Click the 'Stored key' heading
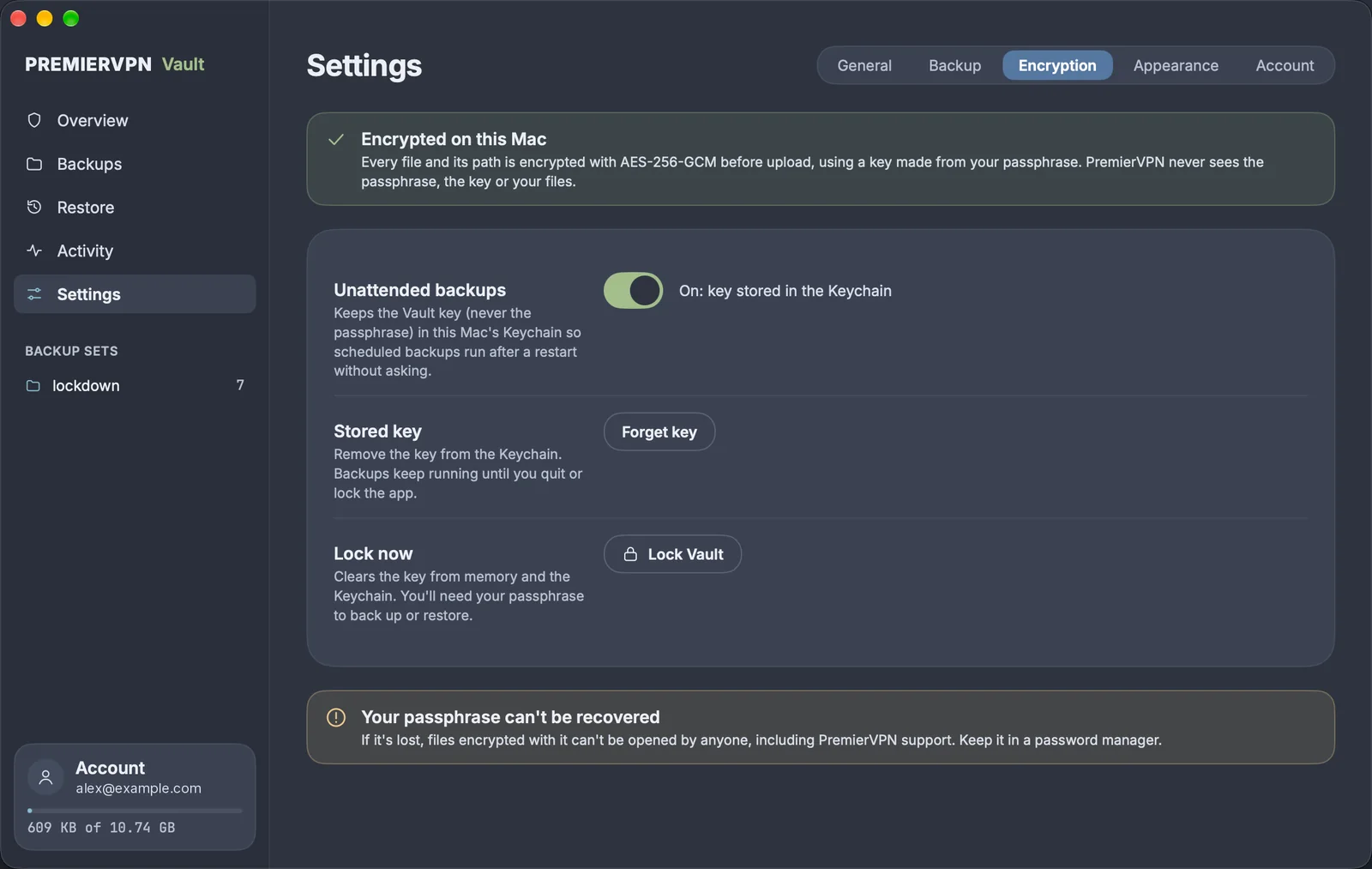1372x869 pixels. click(x=377, y=431)
